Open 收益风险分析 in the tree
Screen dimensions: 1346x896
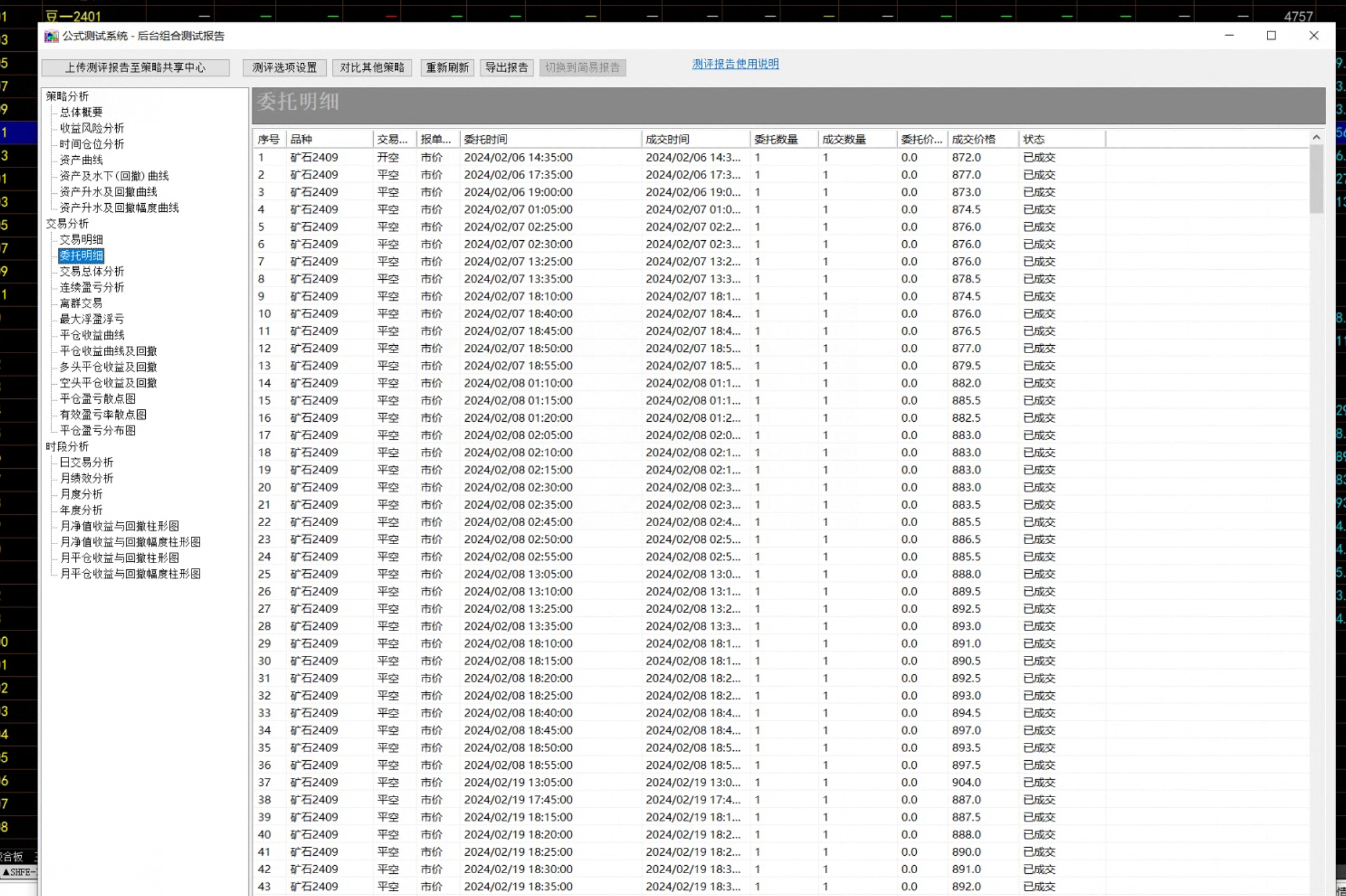point(92,128)
